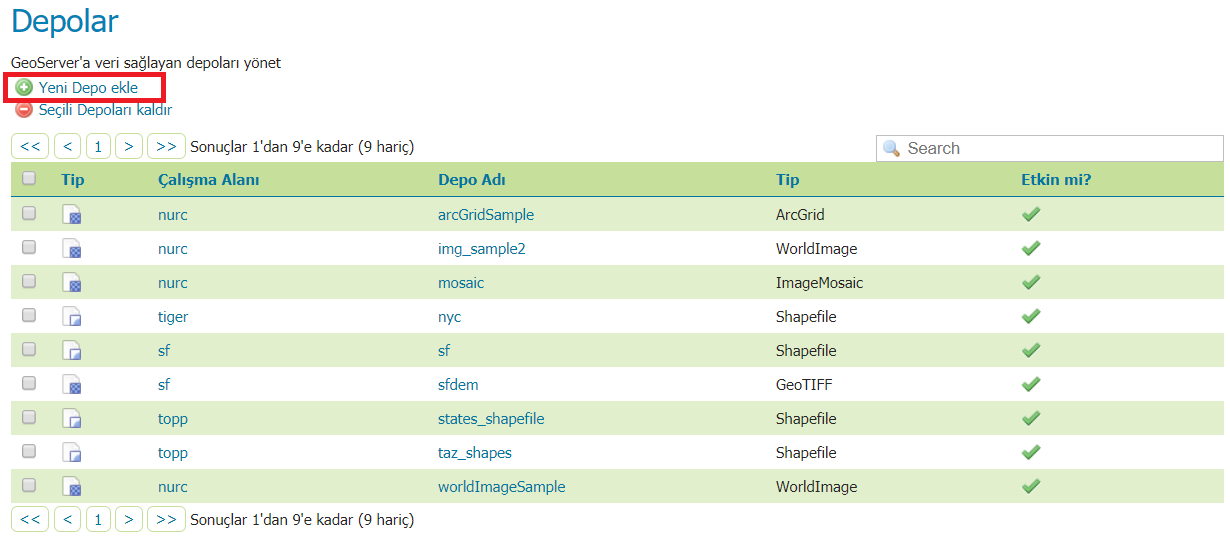Toggle the select-all checkbox in table header
This screenshot has width=1230, height=542.
(x=29, y=178)
